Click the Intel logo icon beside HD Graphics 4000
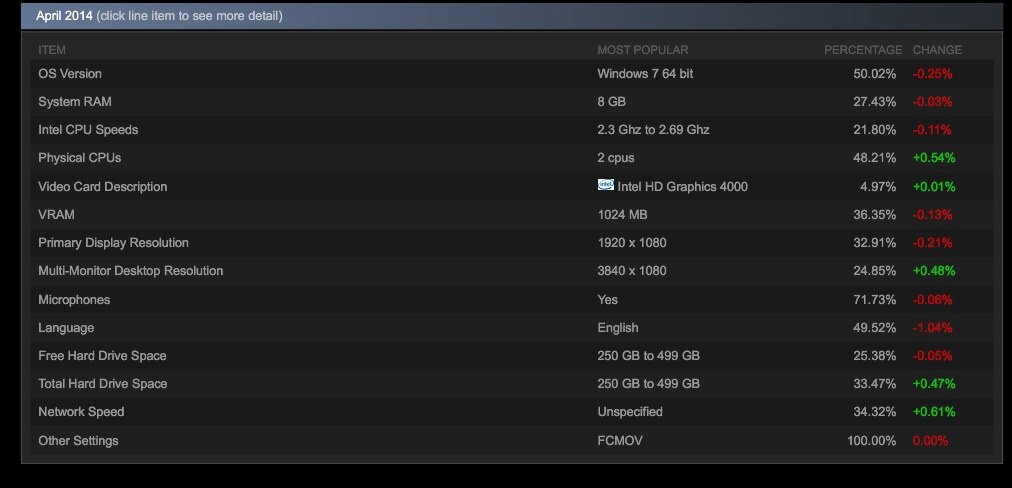1012x488 pixels. pos(606,185)
